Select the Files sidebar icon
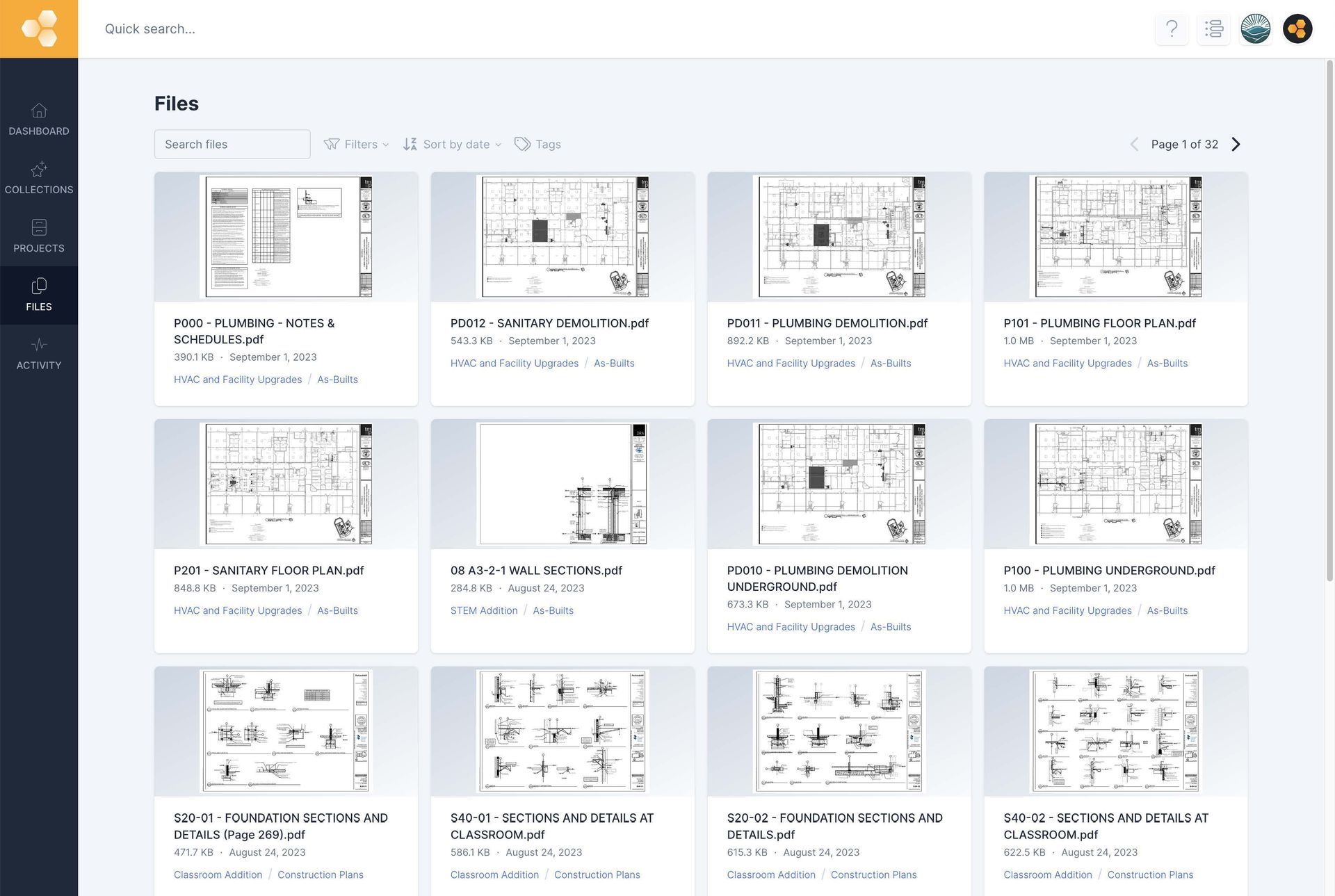This screenshot has height=896, width=1335. tap(39, 295)
